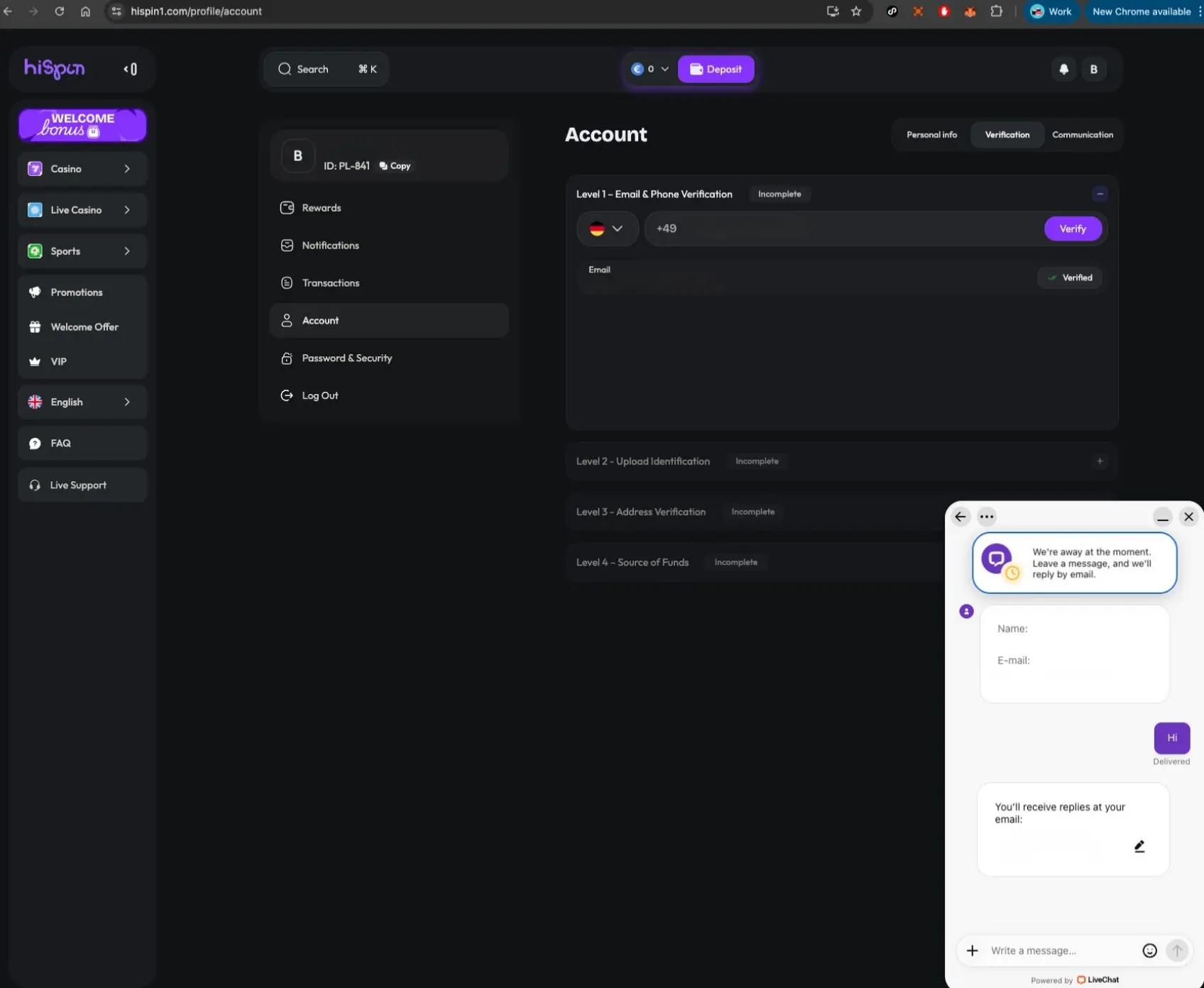Click the install app icon in address bar
1204x988 pixels.
[832, 11]
